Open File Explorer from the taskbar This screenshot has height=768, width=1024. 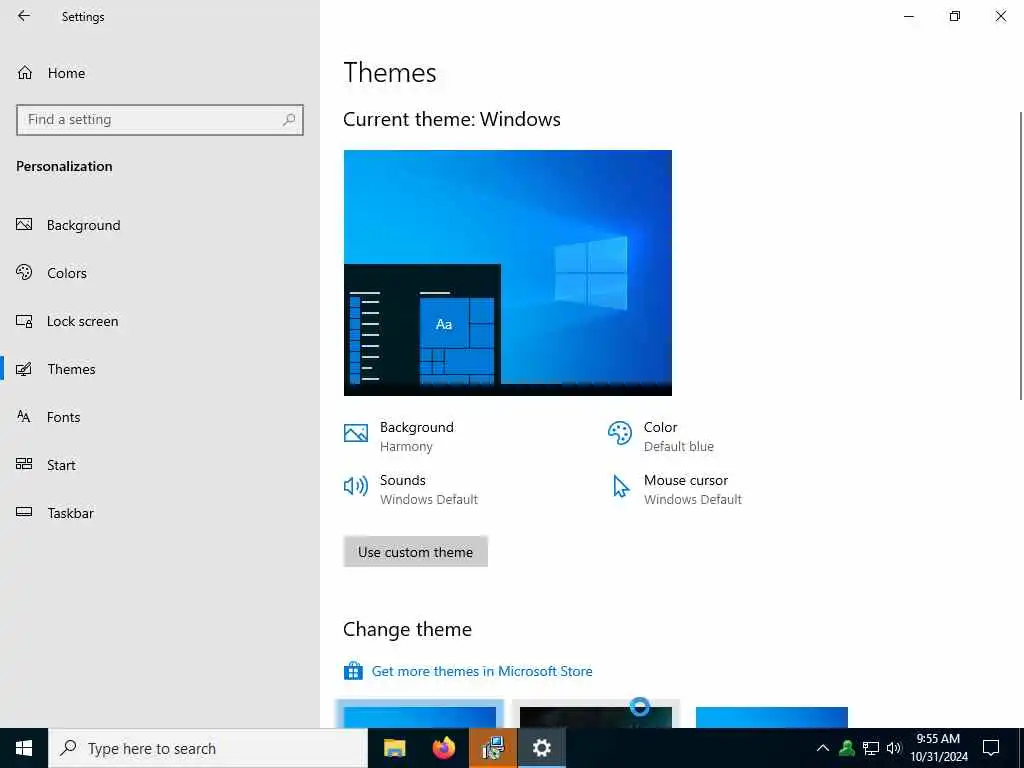point(394,748)
